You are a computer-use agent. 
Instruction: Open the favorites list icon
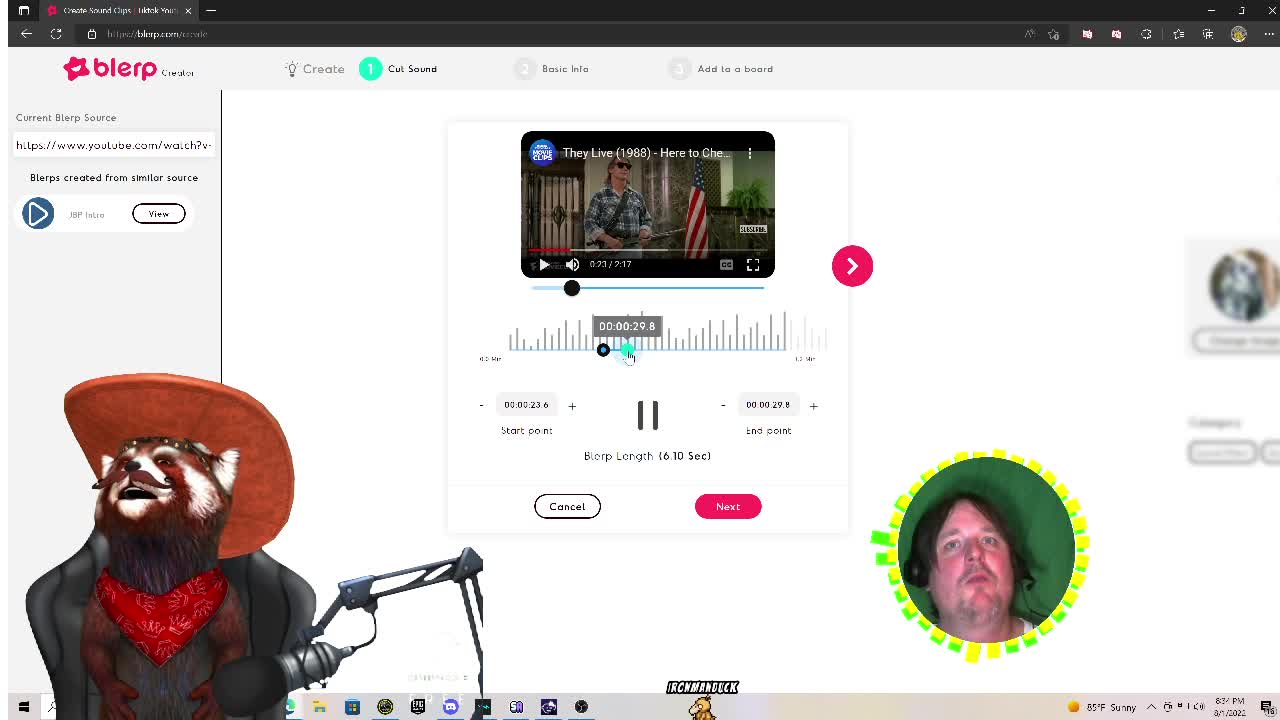(1179, 34)
